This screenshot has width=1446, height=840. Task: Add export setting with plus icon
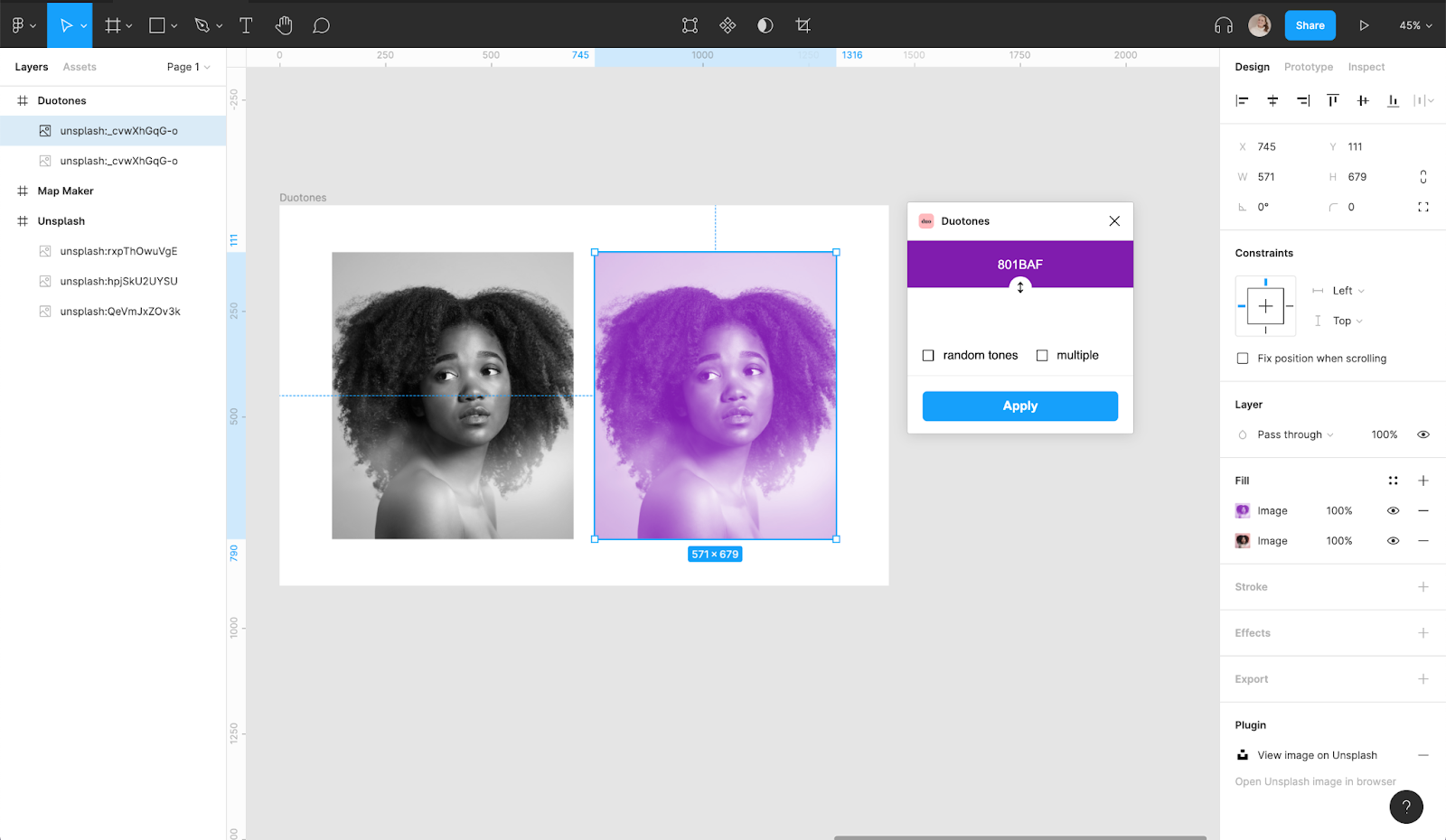click(1423, 678)
